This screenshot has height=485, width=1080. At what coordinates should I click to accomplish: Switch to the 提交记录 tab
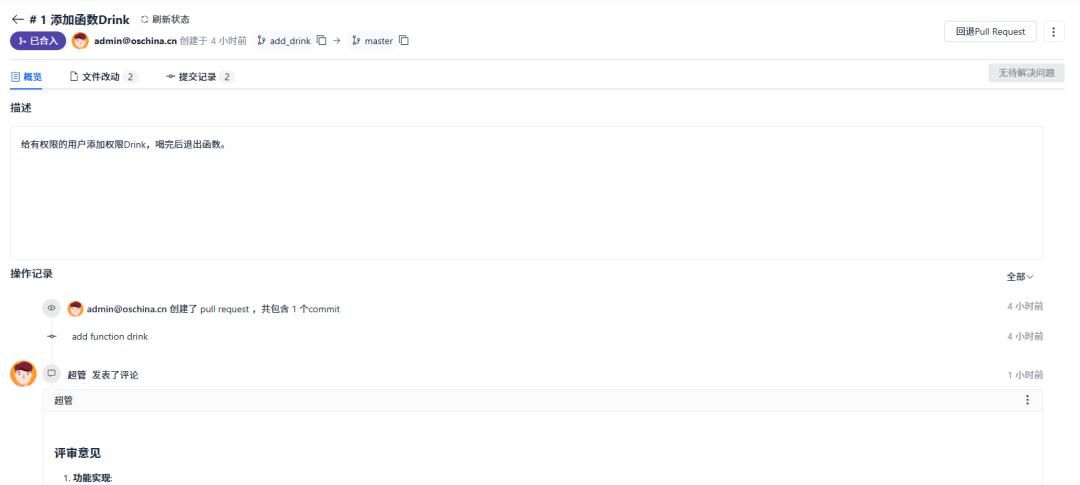click(198, 77)
